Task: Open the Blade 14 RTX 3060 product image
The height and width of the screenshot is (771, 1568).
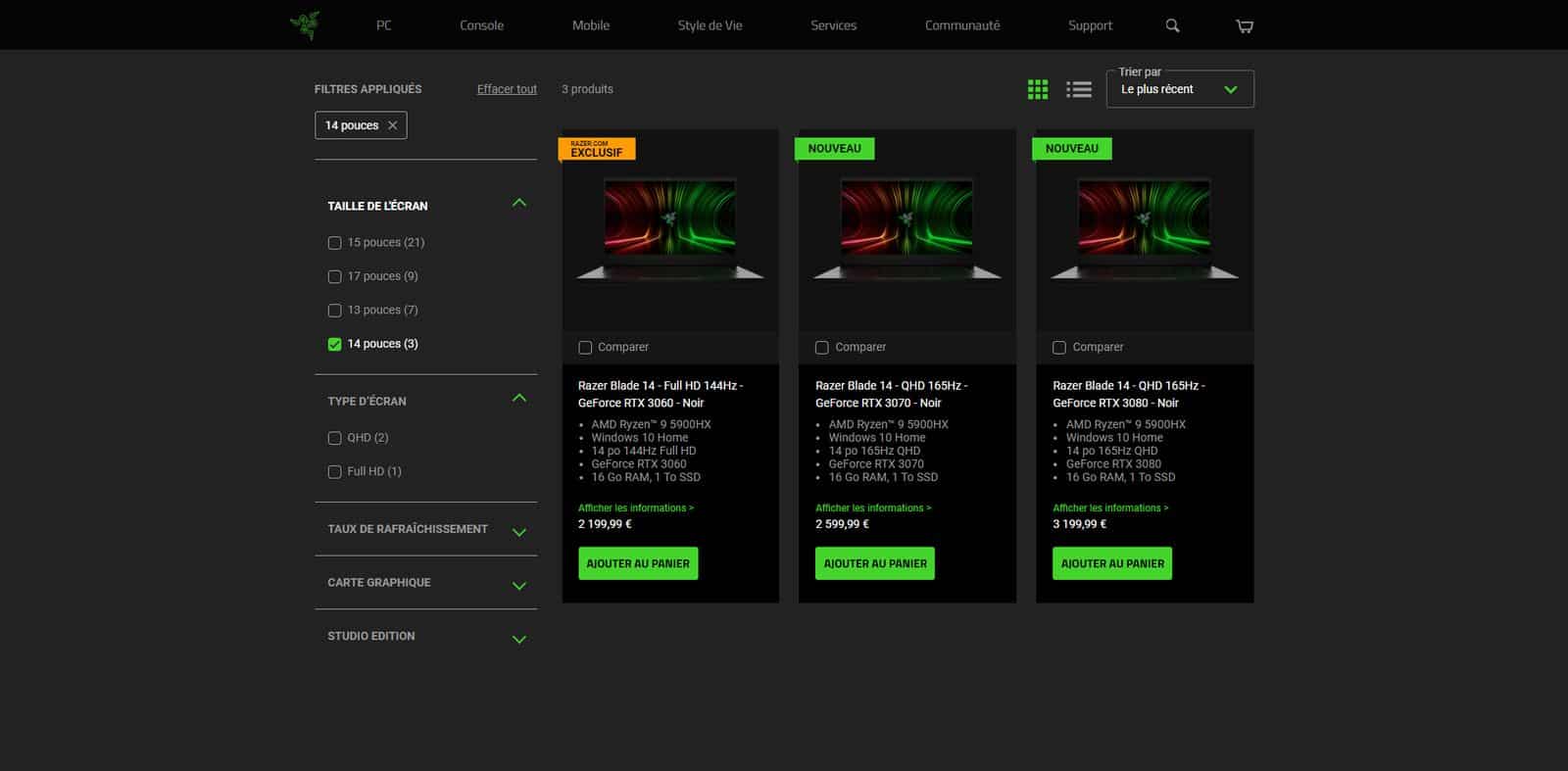Action: (x=670, y=230)
